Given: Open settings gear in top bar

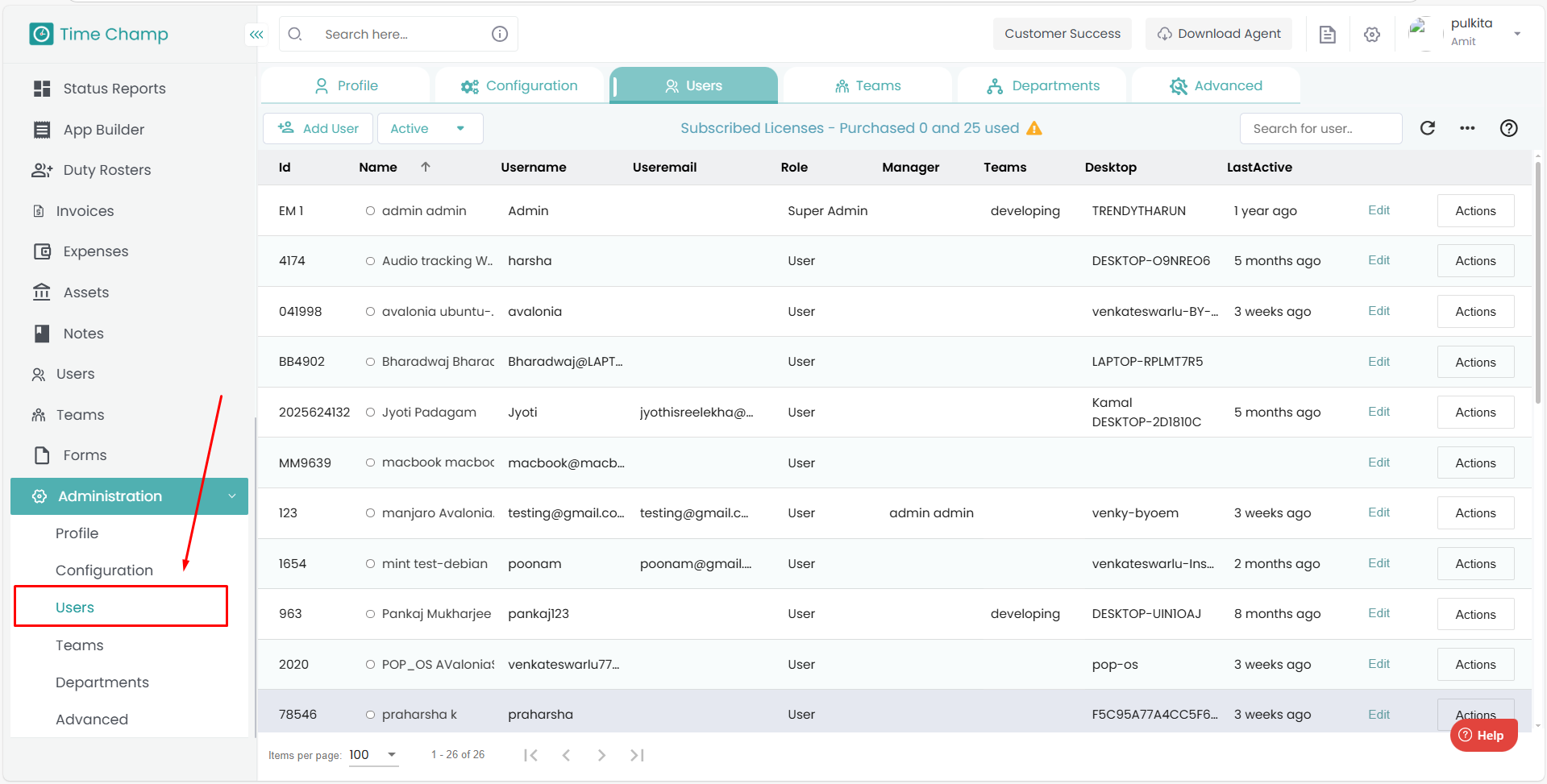Looking at the screenshot, I should [1372, 35].
